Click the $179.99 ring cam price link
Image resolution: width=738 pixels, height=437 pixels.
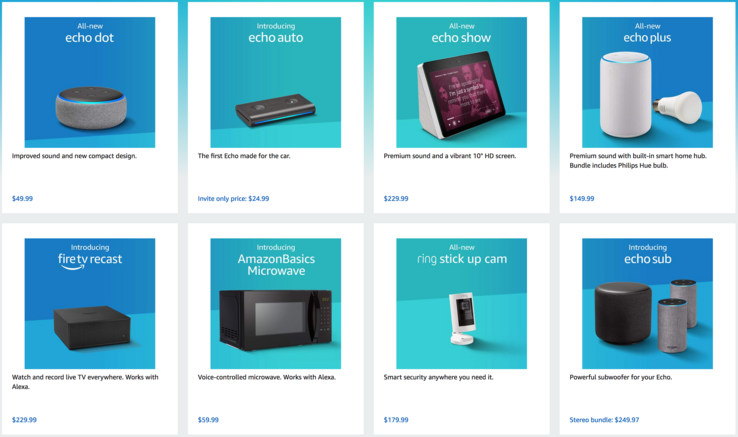pyautogui.click(x=396, y=420)
